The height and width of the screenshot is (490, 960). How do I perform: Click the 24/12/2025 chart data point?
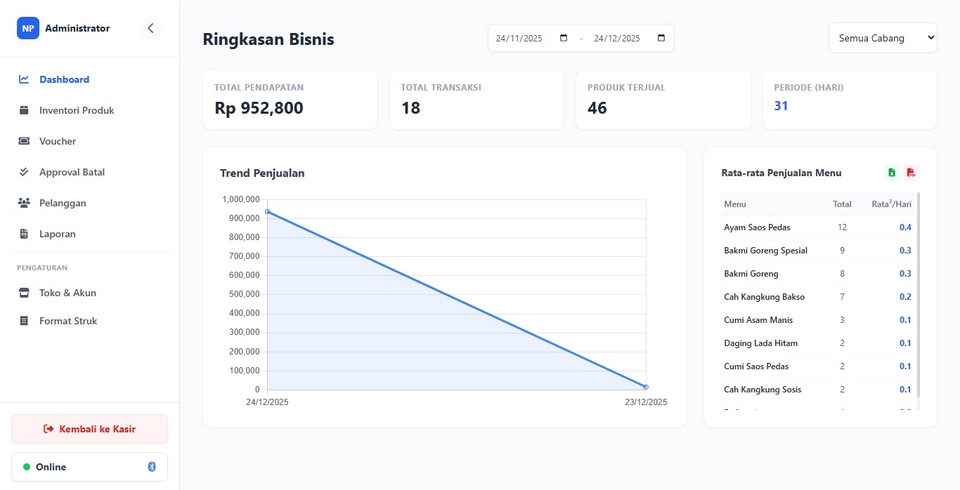click(268, 211)
